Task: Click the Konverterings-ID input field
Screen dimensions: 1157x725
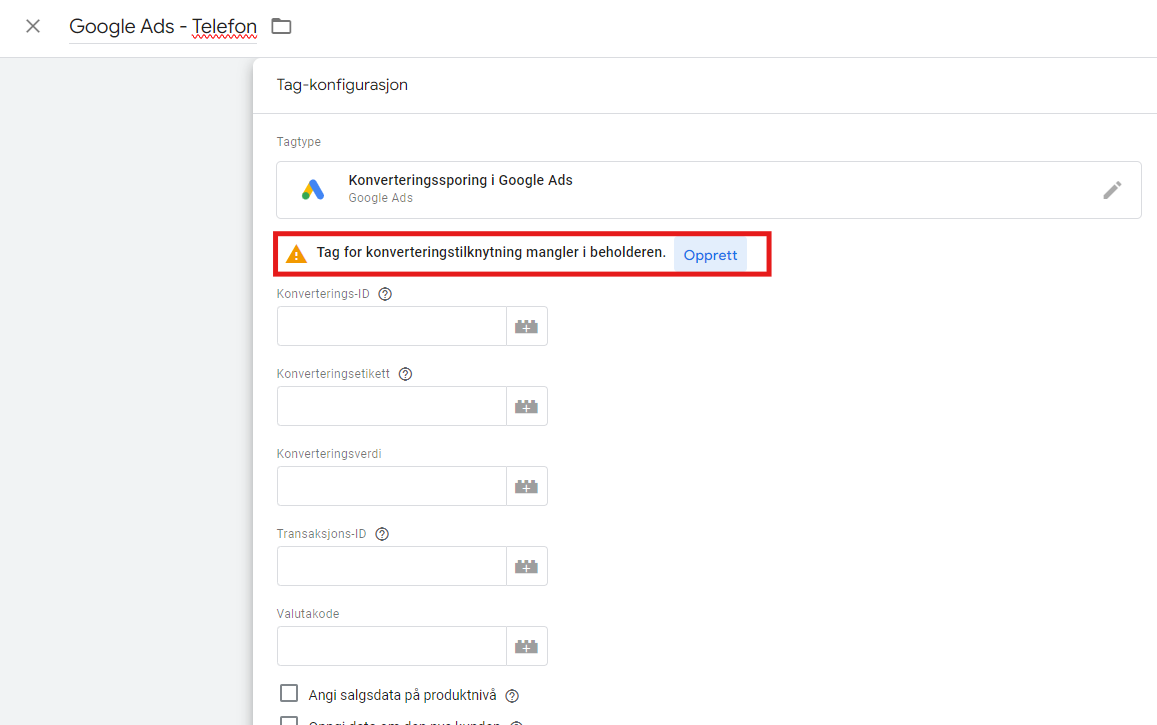Action: [x=392, y=326]
